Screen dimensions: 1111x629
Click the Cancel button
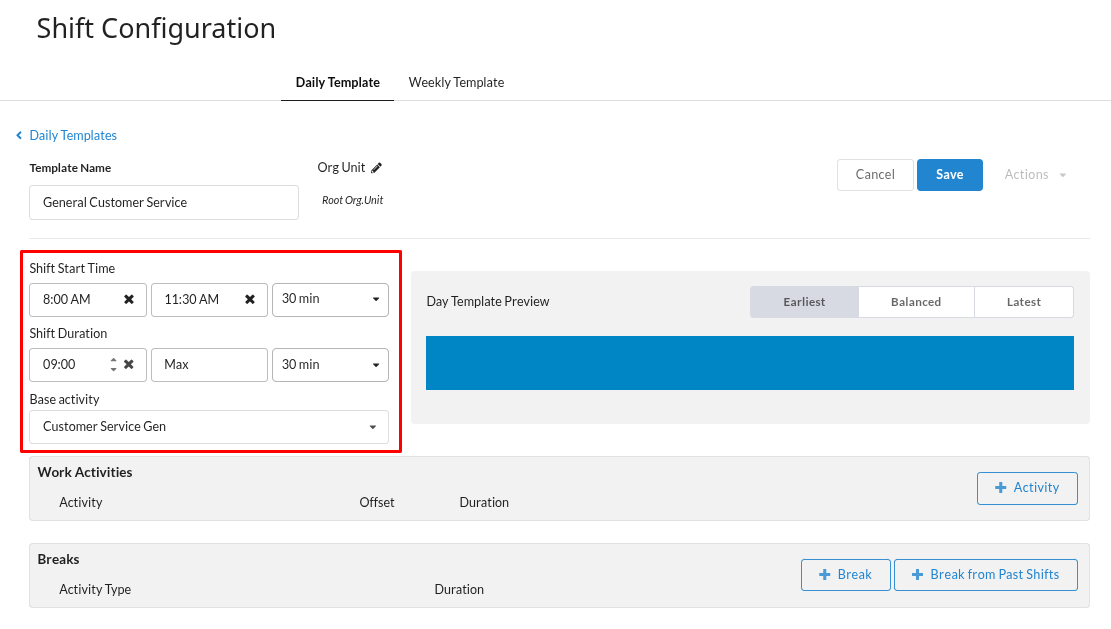(x=875, y=175)
